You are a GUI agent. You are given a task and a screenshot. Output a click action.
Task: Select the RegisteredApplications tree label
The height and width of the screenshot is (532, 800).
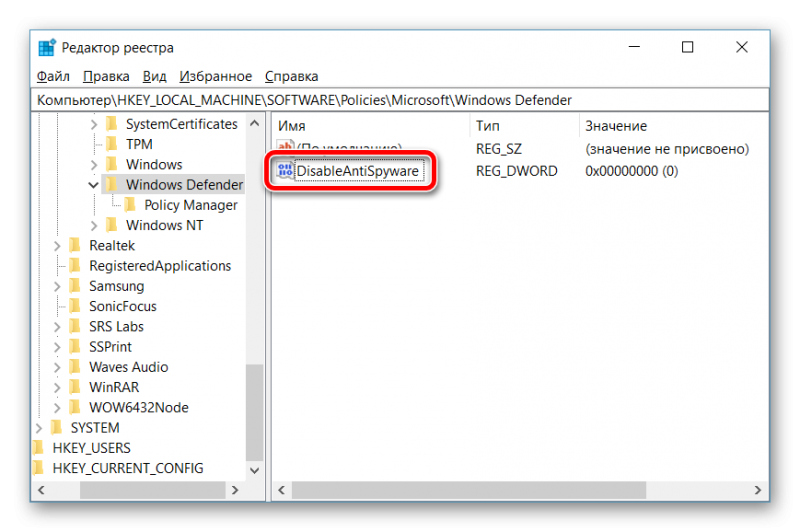click(160, 266)
